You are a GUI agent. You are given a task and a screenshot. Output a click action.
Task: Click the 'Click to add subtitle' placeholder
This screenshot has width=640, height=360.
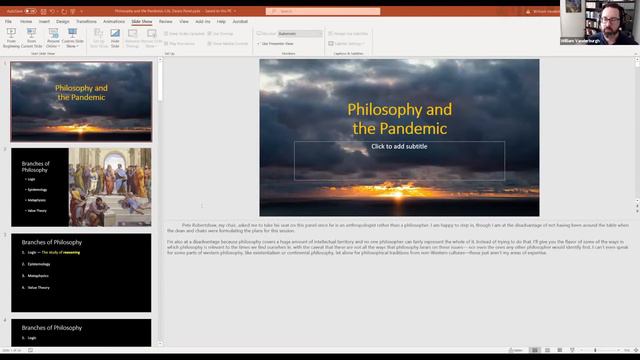tap(399, 161)
